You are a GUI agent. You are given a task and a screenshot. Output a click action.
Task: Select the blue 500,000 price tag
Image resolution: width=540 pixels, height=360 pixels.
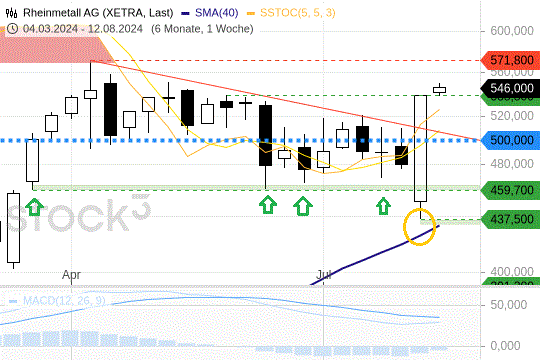(x=510, y=140)
